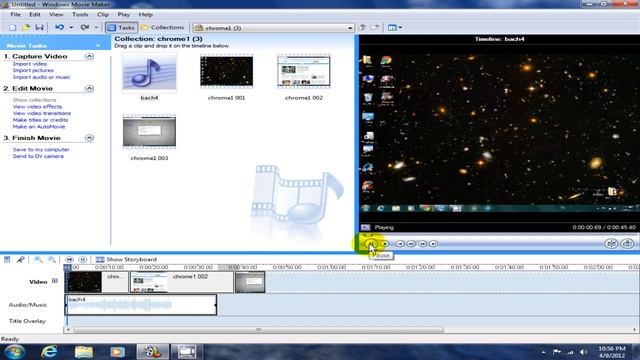Pause the preview playback
This screenshot has width=640, height=360.
pos(370,244)
